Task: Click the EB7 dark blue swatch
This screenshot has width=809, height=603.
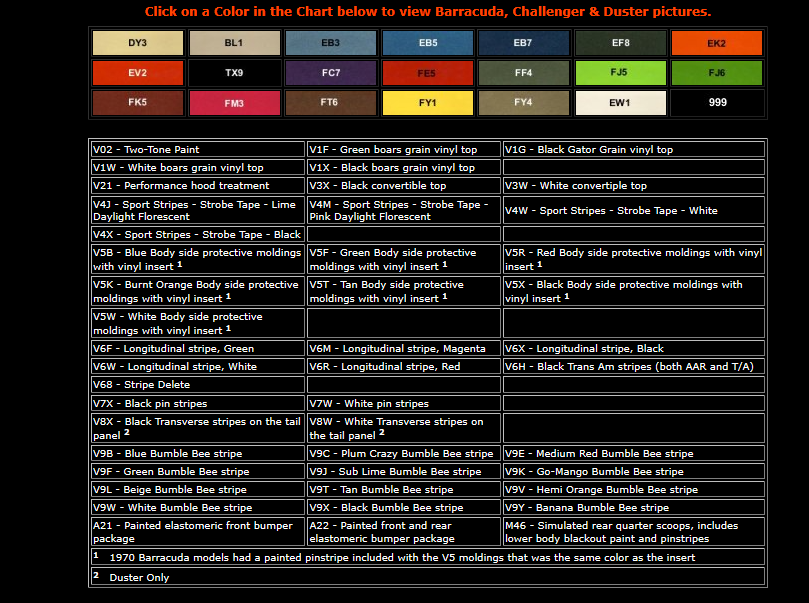Action: [x=524, y=43]
